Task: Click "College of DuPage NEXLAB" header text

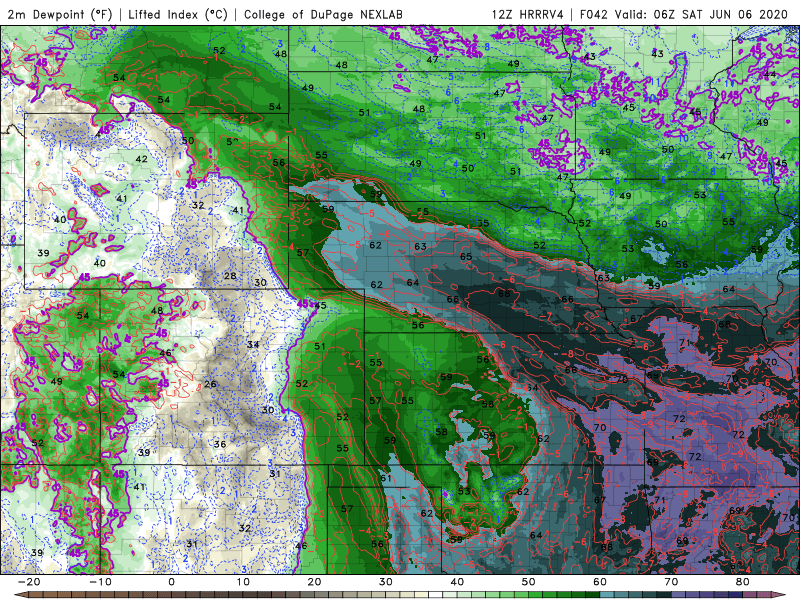Action: pos(323,14)
